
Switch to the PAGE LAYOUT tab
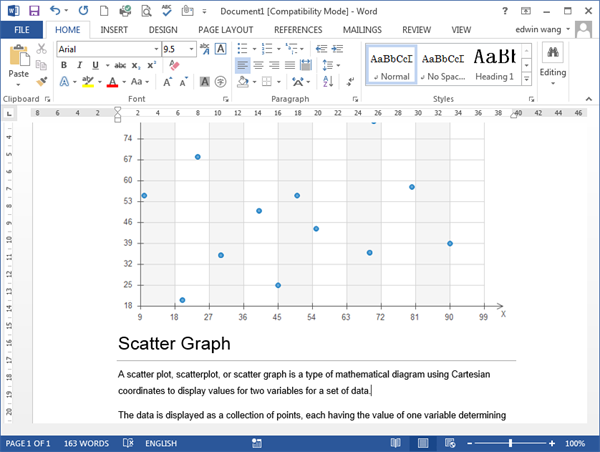coord(226,30)
